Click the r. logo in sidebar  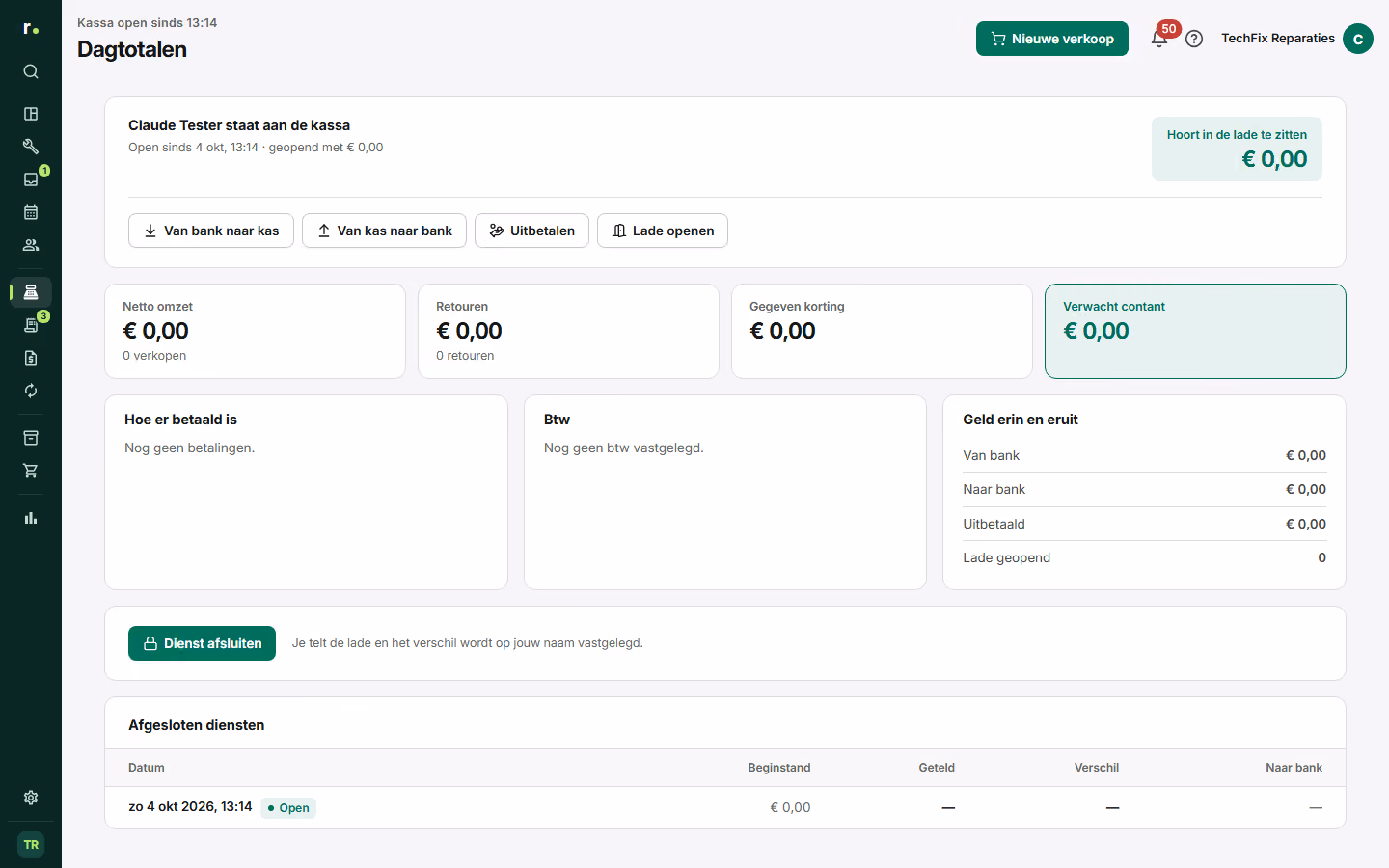[31, 29]
